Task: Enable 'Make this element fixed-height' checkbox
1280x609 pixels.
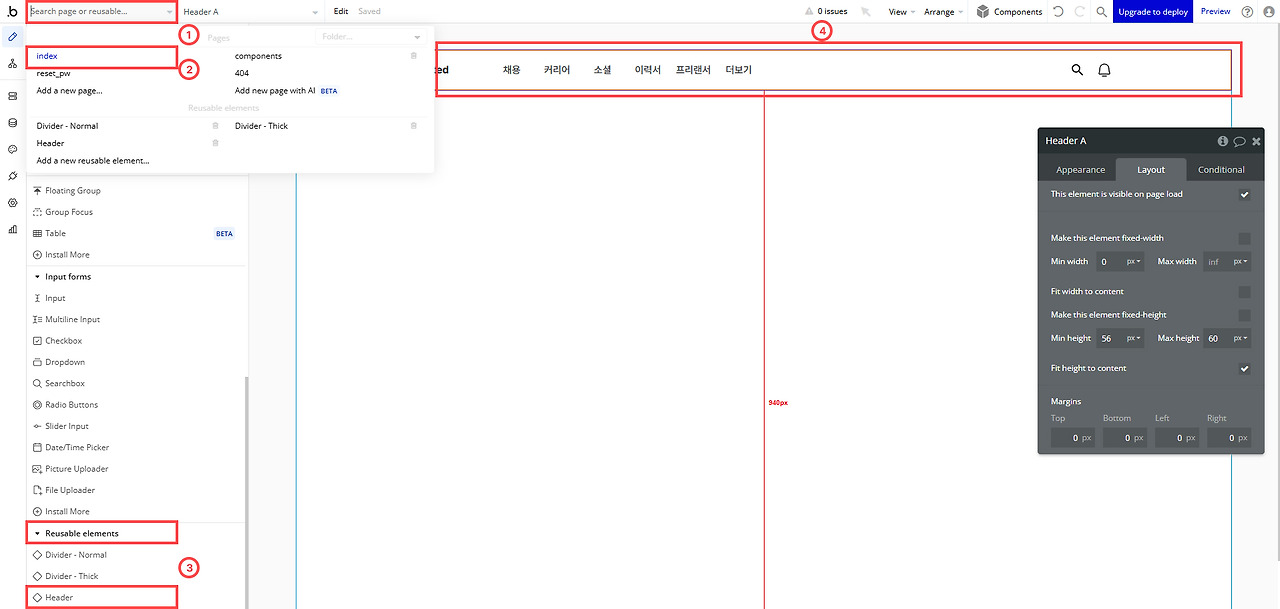Action: coord(1244,315)
